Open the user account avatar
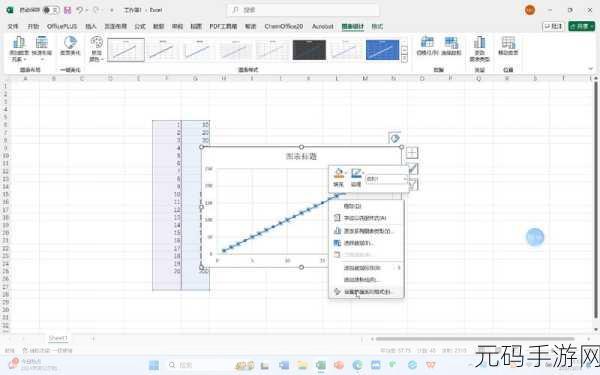Screen dimensions: 600x375 tap(530, 10)
